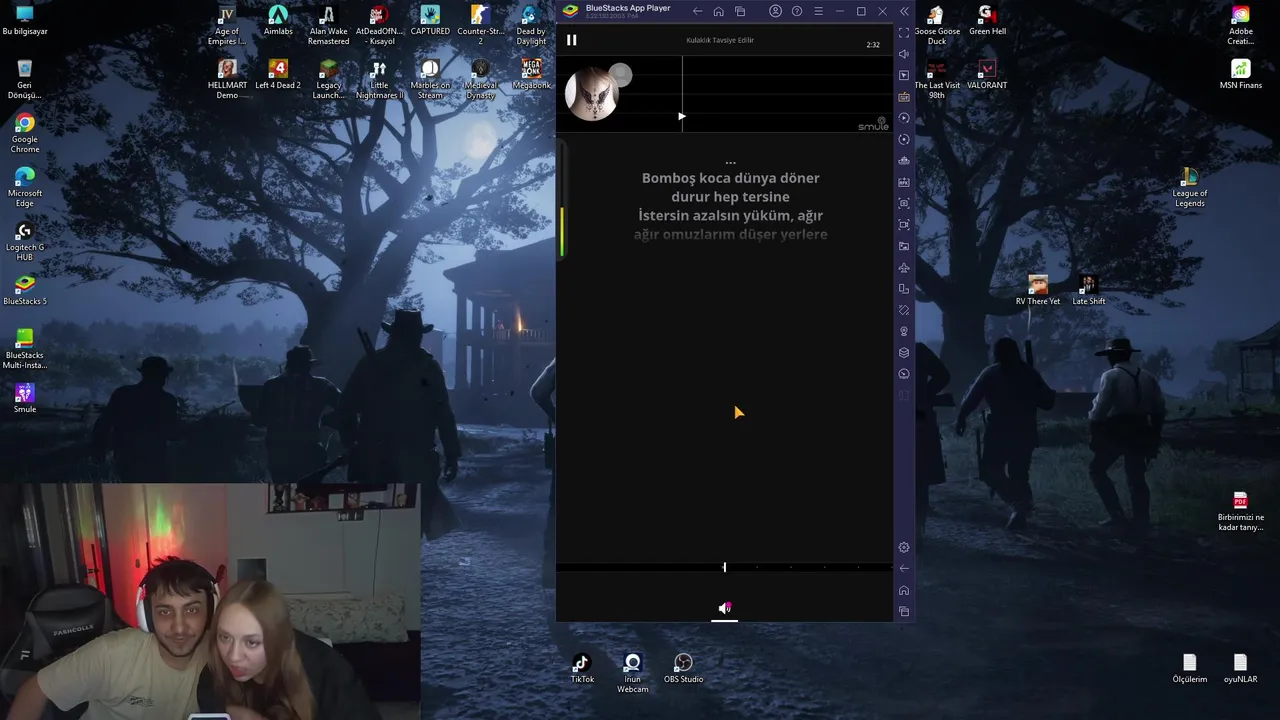The width and height of the screenshot is (1280, 720).
Task: Open BlueStacks keyboard game controls icon
Action: (904, 97)
